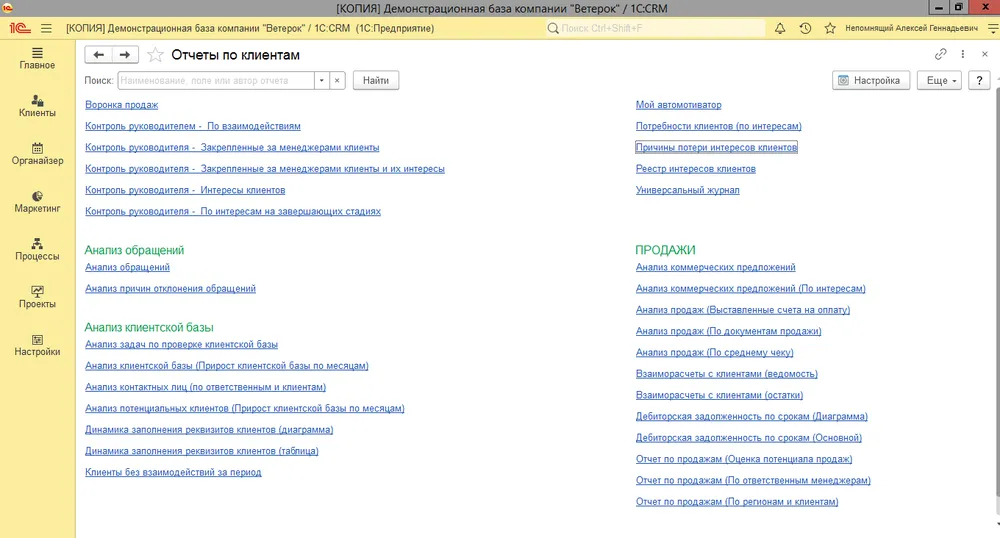The height and width of the screenshot is (538, 1000).
Task: Open Отчет по продажам (По регионам и клиентам)
Action: (737, 502)
